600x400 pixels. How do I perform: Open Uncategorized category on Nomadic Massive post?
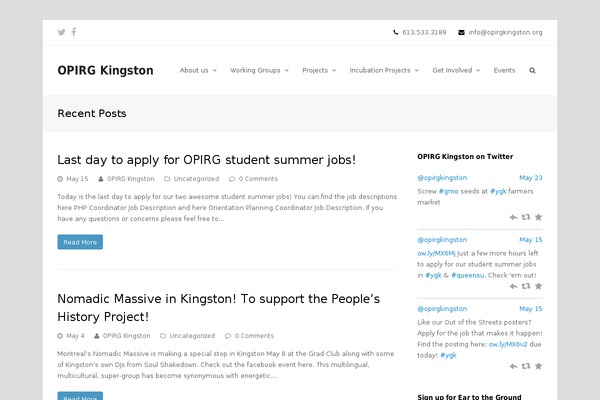192,336
